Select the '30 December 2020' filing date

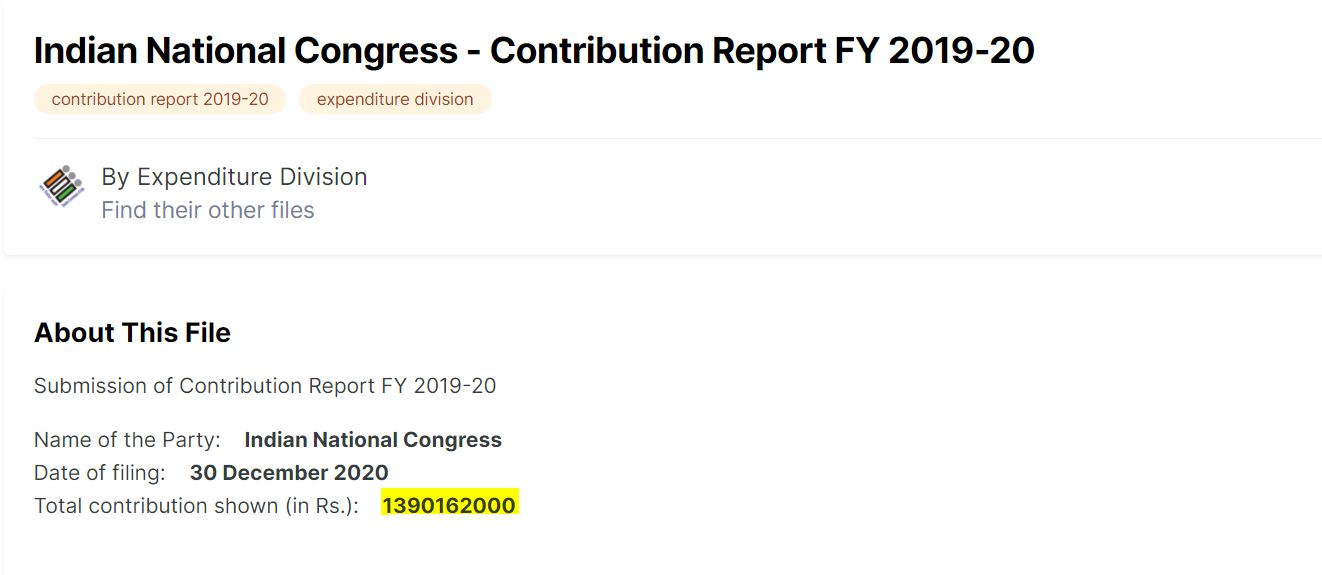tap(289, 473)
